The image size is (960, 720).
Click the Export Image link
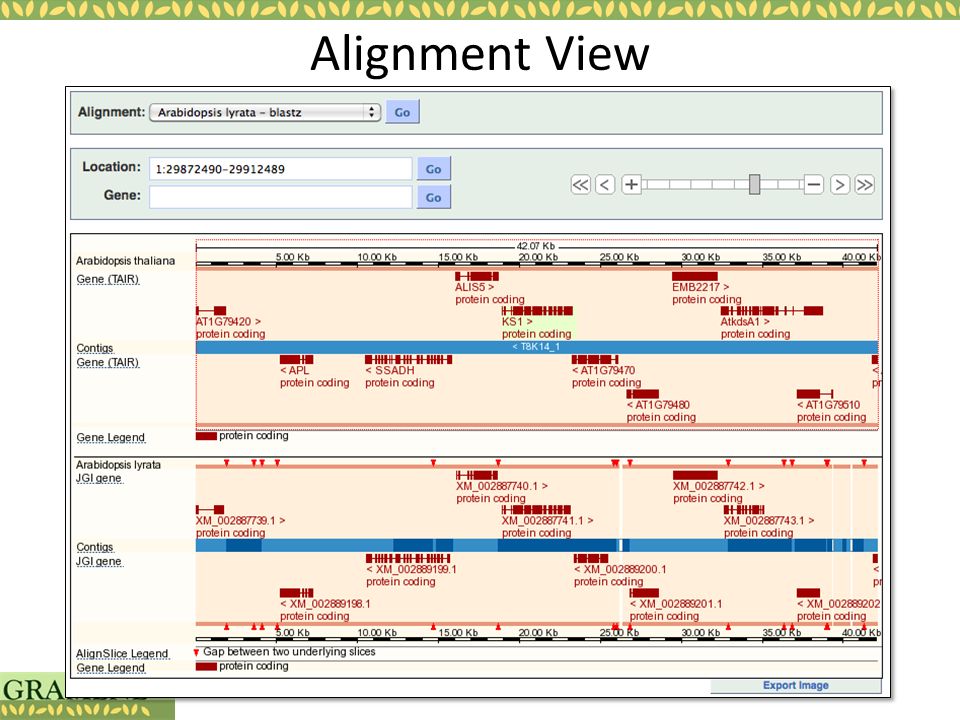(795, 685)
